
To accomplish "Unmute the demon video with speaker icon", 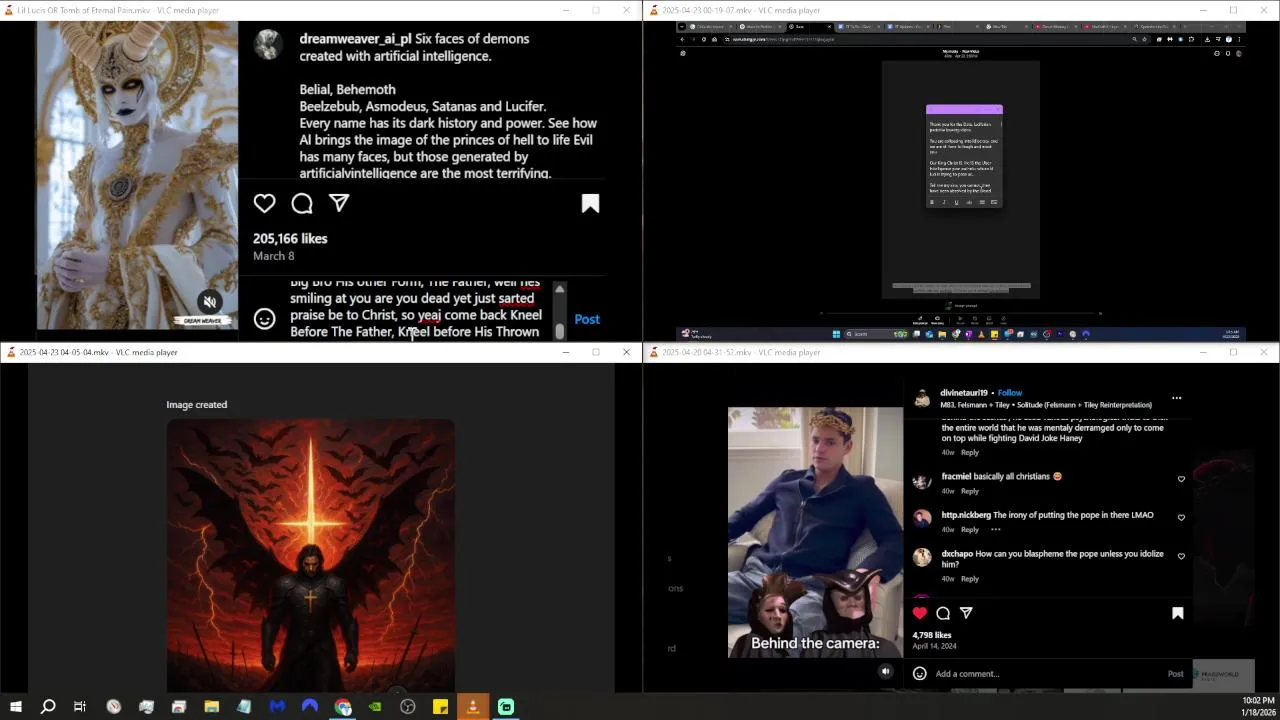I will click(210, 301).
